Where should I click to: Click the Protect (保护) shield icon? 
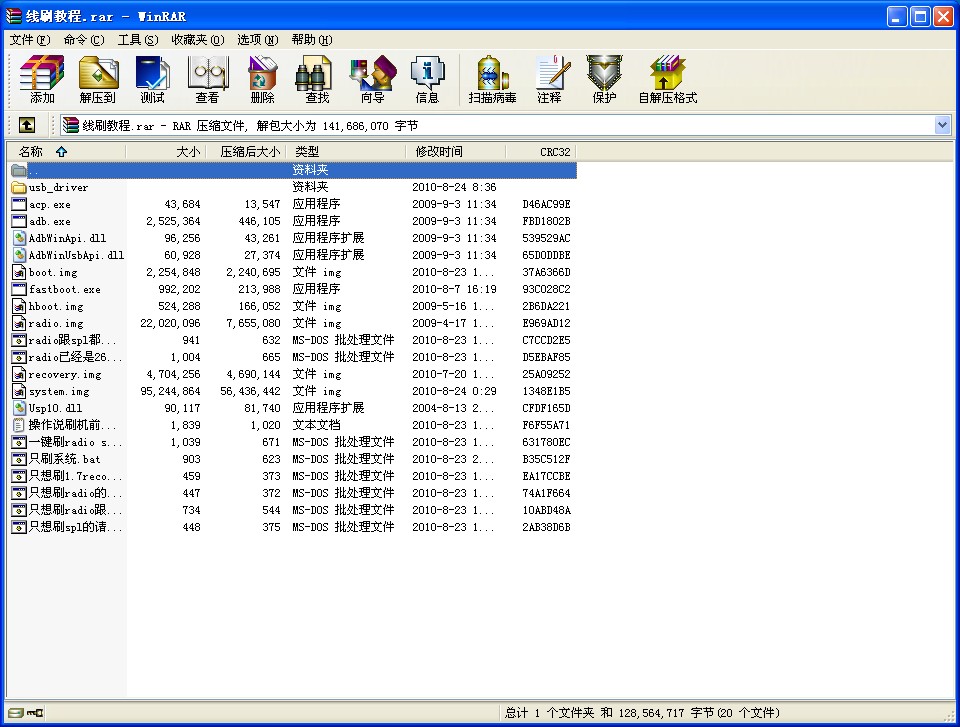pyautogui.click(x=604, y=80)
